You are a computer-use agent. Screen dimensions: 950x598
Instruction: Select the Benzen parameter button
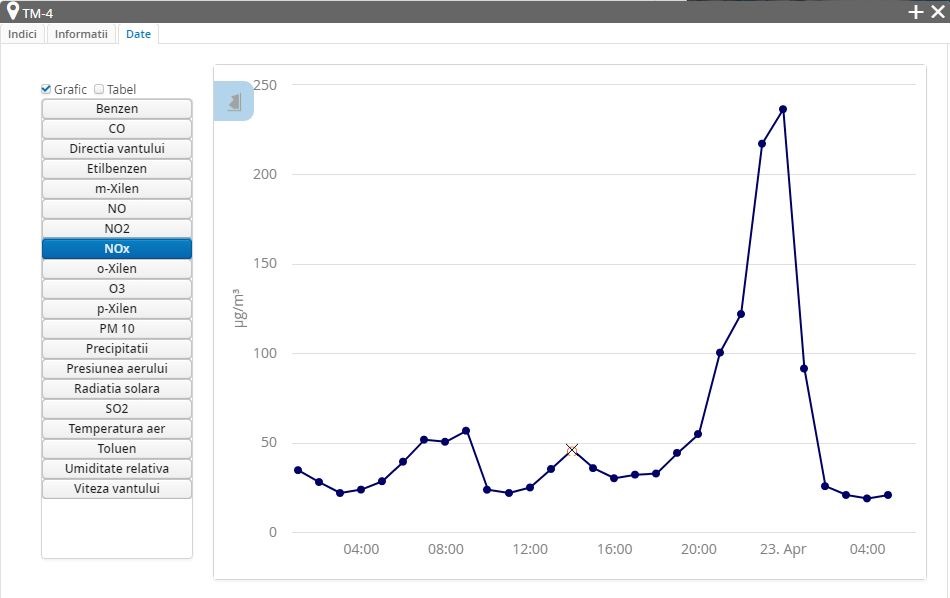(x=117, y=109)
